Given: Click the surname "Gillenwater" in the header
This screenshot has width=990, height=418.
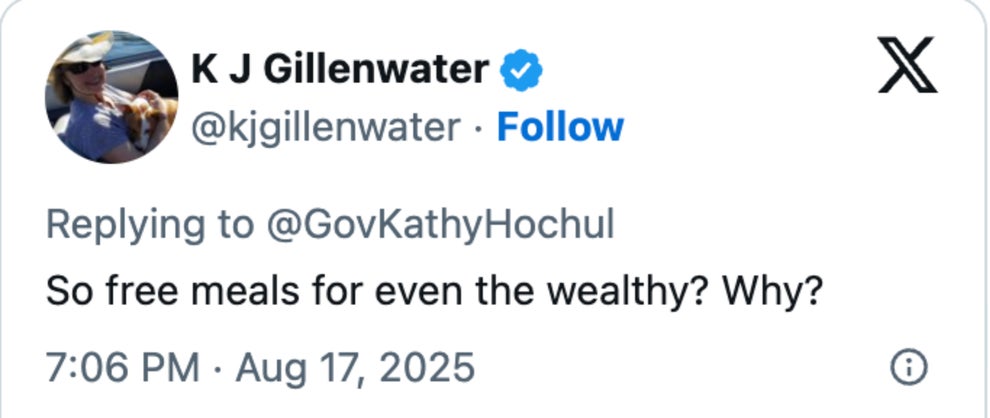Looking at the screenshot, I should [377, 69].
